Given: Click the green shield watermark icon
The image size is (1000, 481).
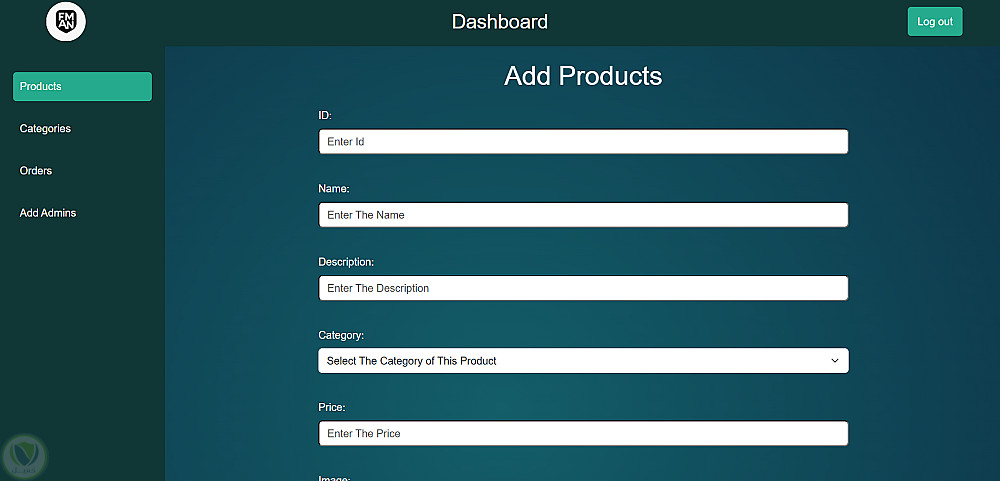Looking at the screenshot, I should [x=24, y=455].
